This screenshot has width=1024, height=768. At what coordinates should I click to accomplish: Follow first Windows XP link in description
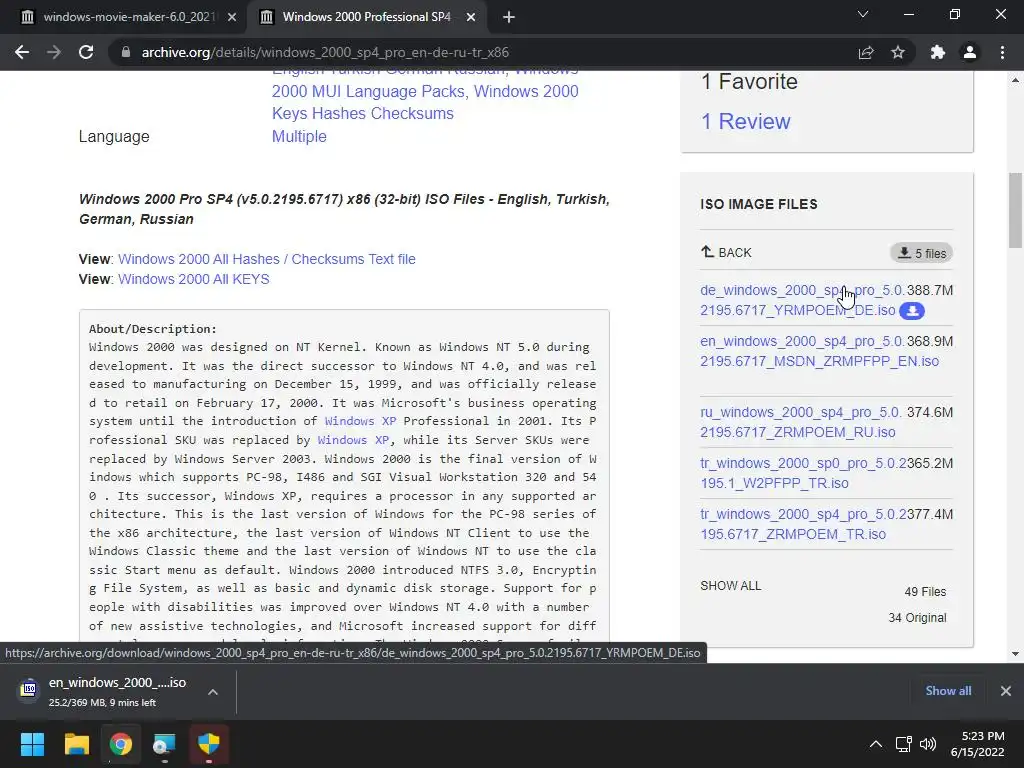(360, 421)
